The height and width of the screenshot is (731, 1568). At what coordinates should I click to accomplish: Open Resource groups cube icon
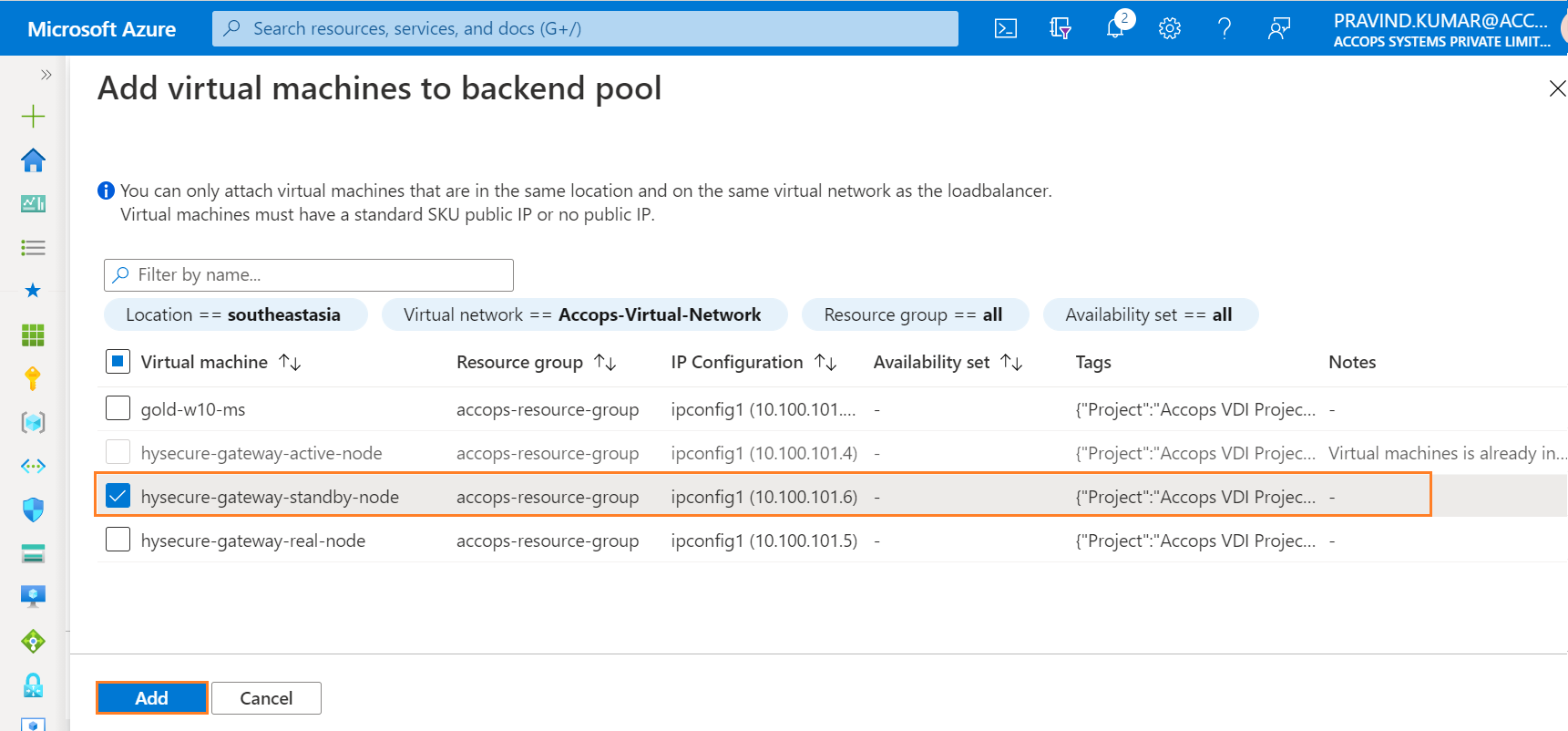click(x=33, y=422)
